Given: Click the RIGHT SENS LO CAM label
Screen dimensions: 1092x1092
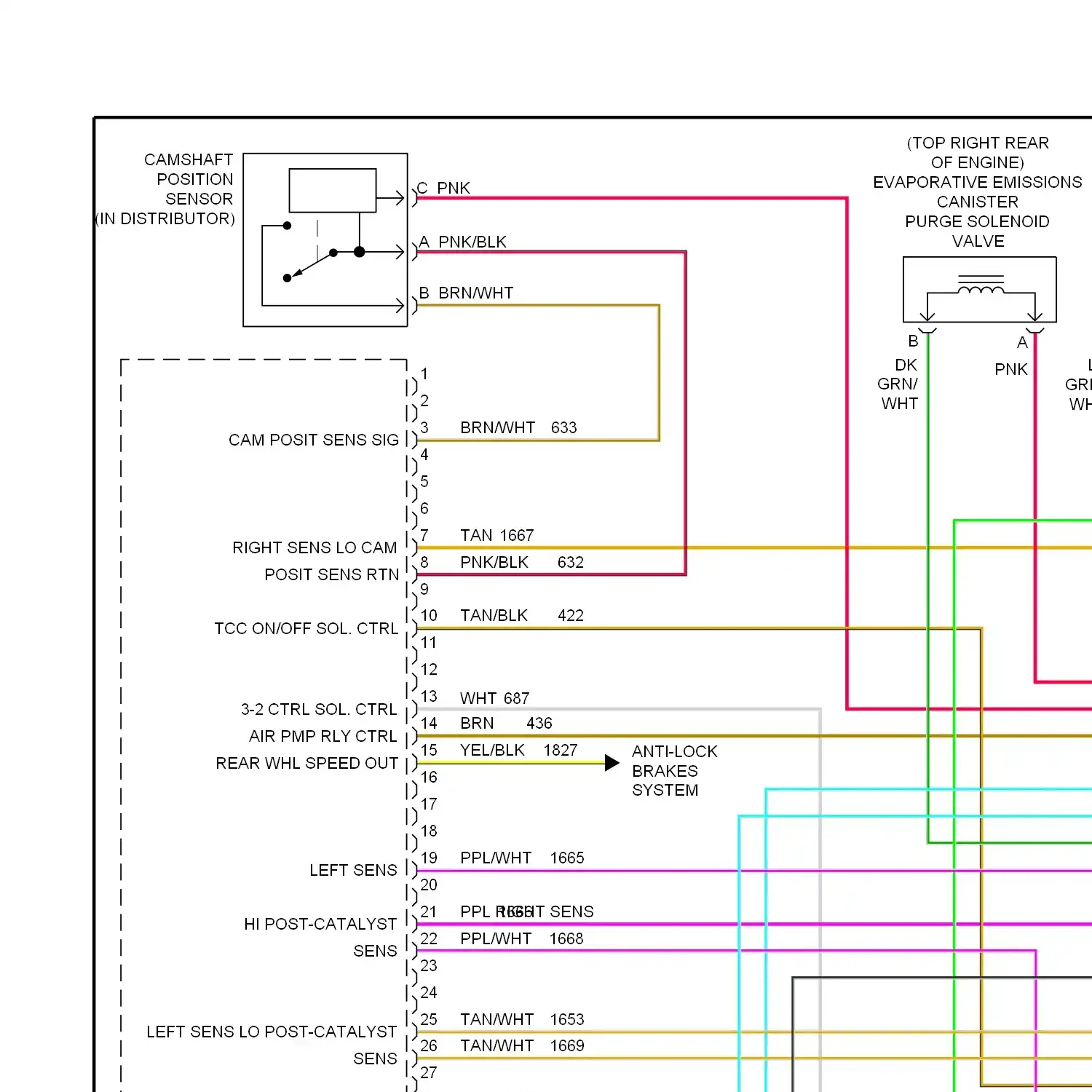Looking at the screenshot, I should tap(314, 547).
